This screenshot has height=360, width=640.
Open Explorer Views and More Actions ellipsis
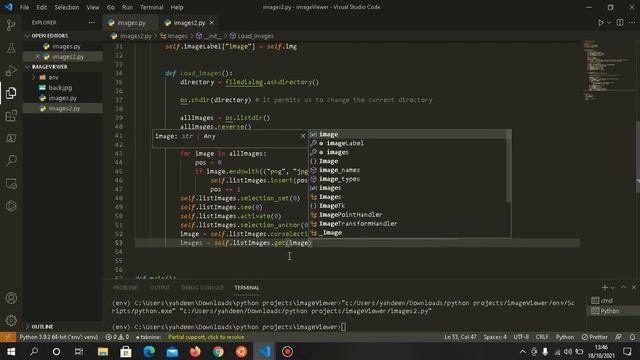pos(91,23)
